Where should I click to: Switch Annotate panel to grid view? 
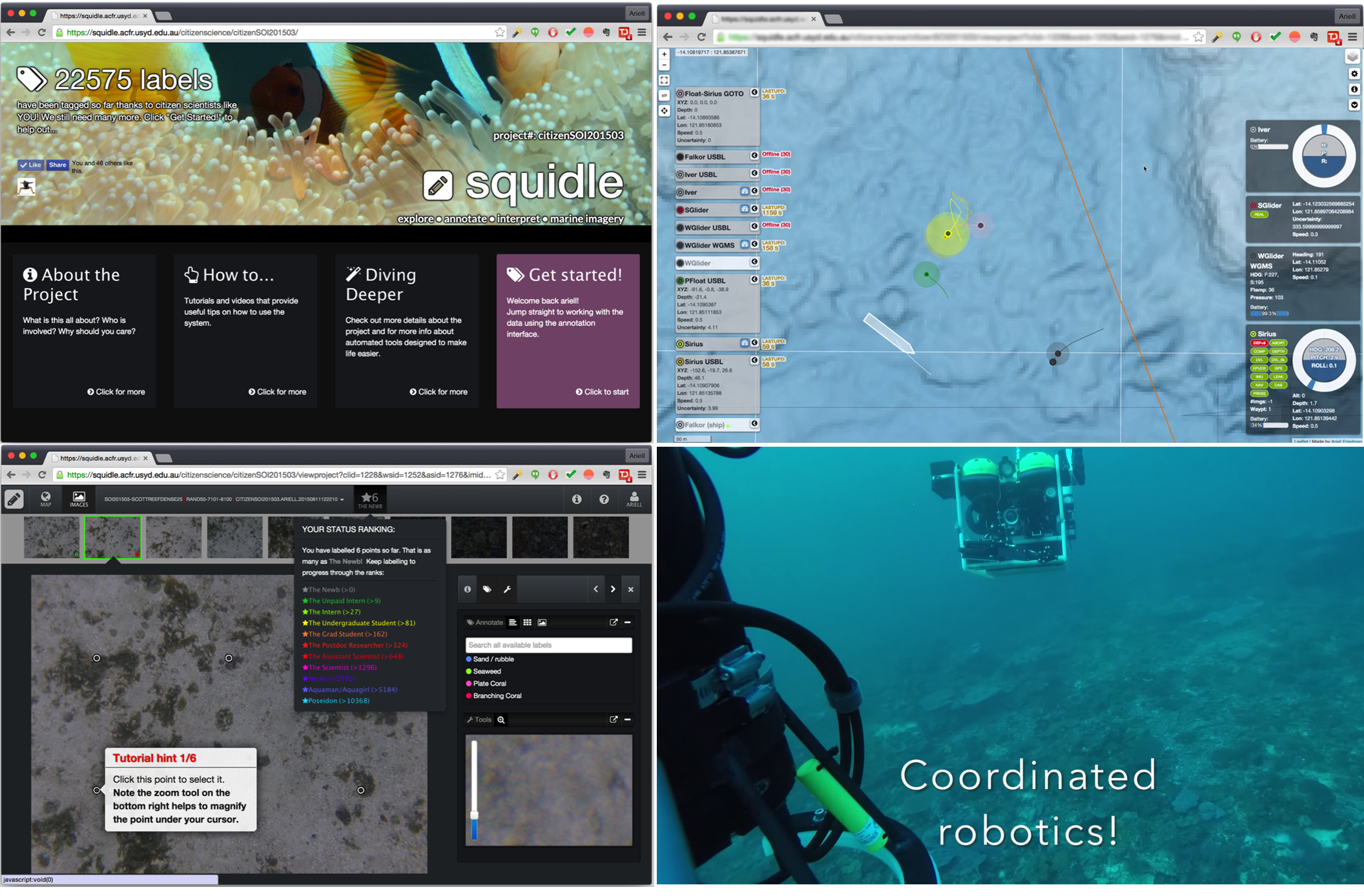[528, 622]
